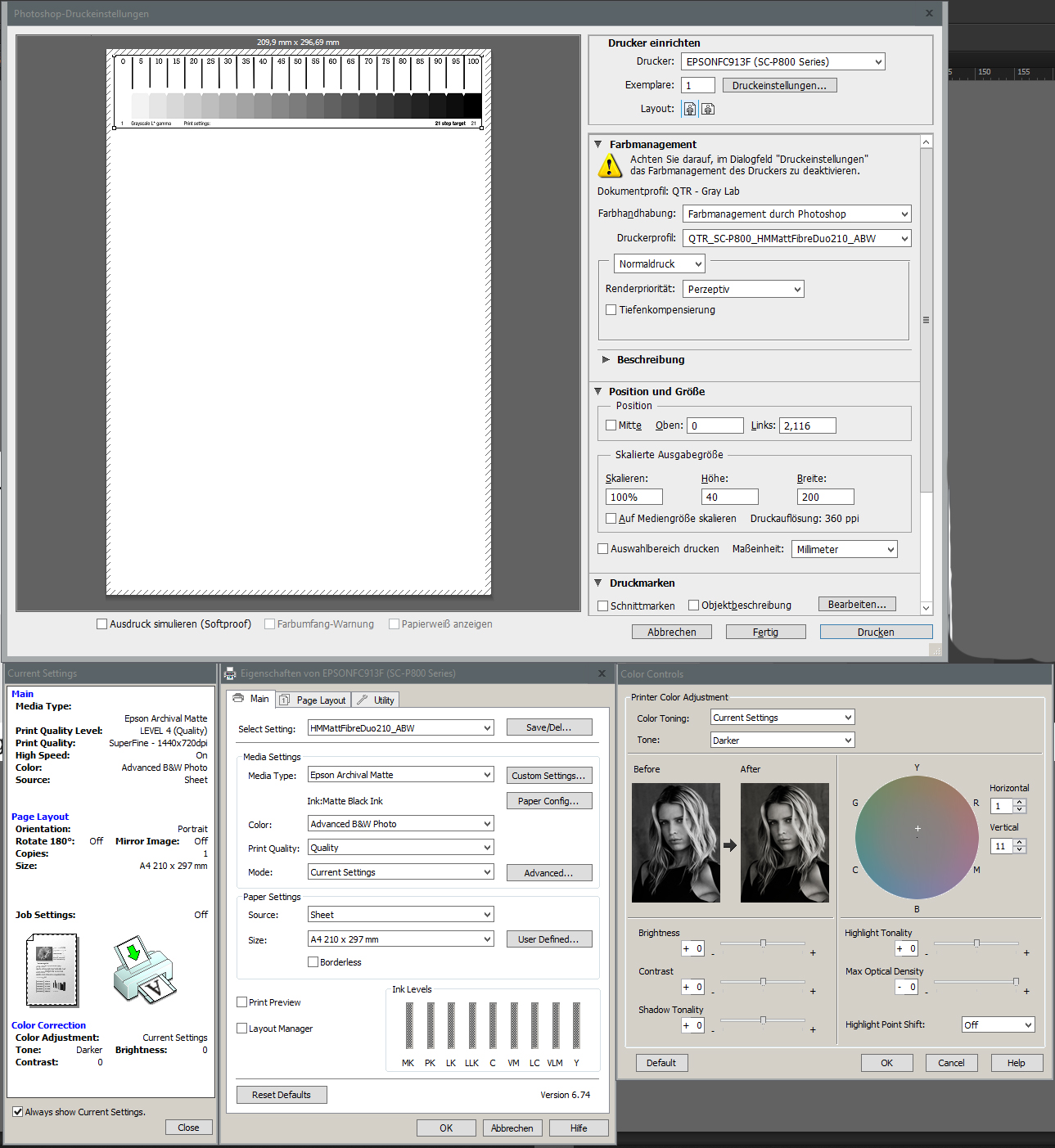Screen dimensions: 1055x1148
Task: Click the Brightness slider handle
Action: tap(763, 944)
